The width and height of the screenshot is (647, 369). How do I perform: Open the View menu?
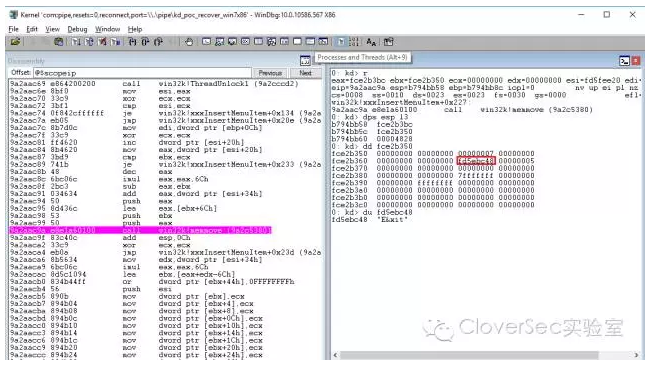[x=52, y=29]
